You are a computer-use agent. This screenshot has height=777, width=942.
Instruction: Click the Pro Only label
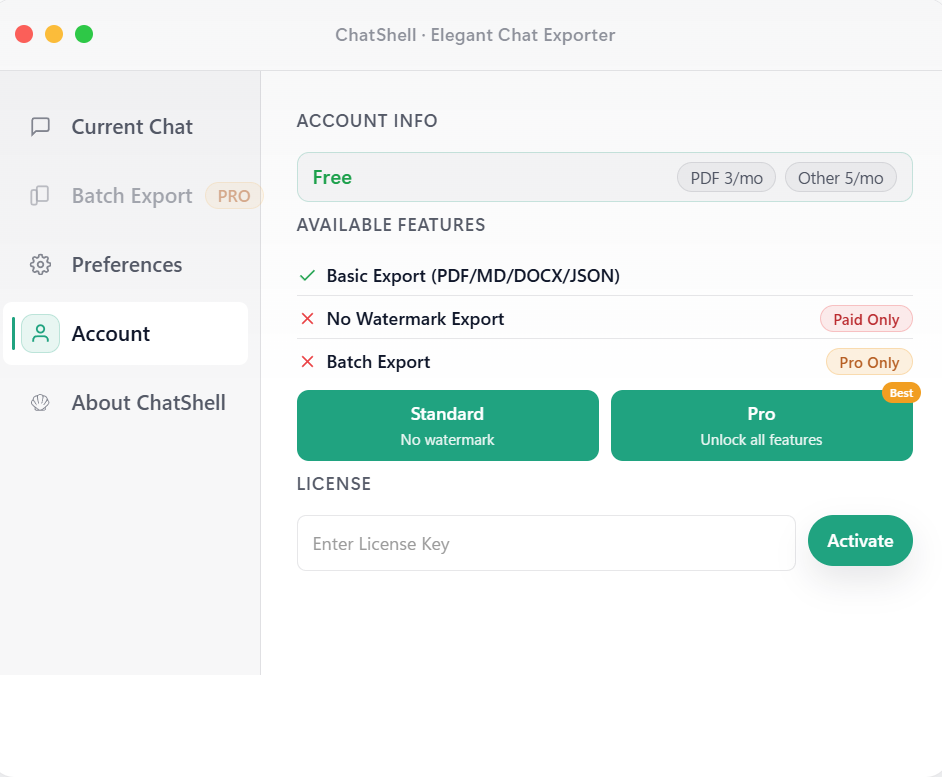tap(869, 362)
